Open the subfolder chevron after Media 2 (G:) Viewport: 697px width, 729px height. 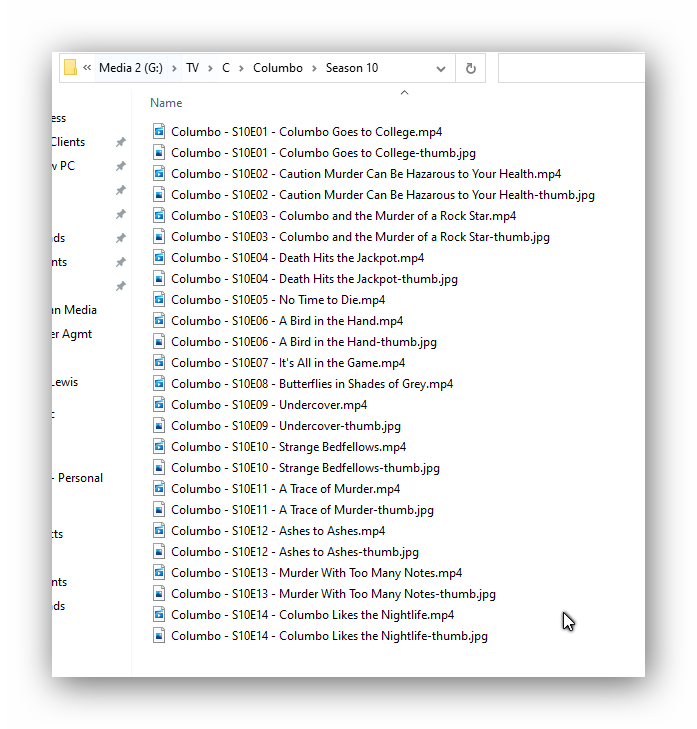174,68
